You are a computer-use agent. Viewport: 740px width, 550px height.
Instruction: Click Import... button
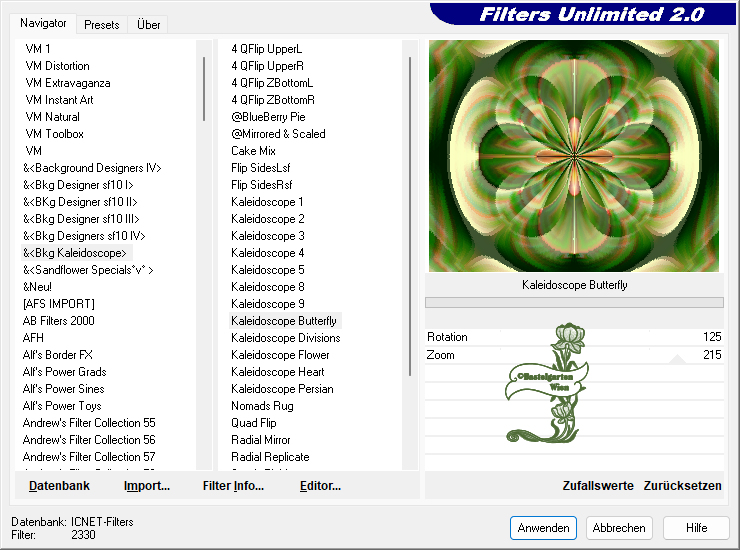(146, 486)
